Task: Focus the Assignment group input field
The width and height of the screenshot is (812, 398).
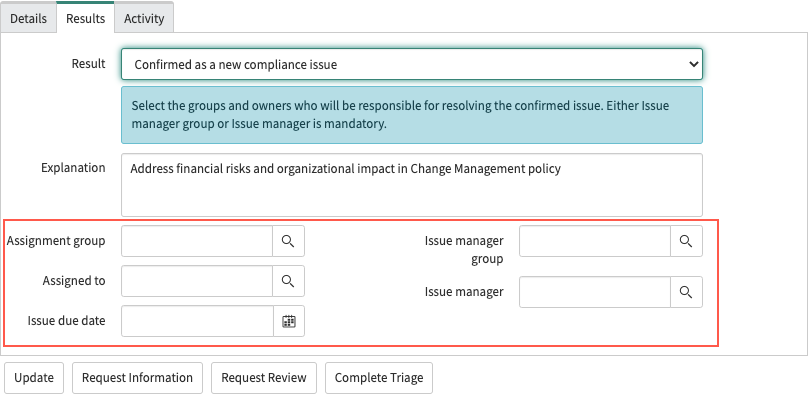Action: [197, 241]
